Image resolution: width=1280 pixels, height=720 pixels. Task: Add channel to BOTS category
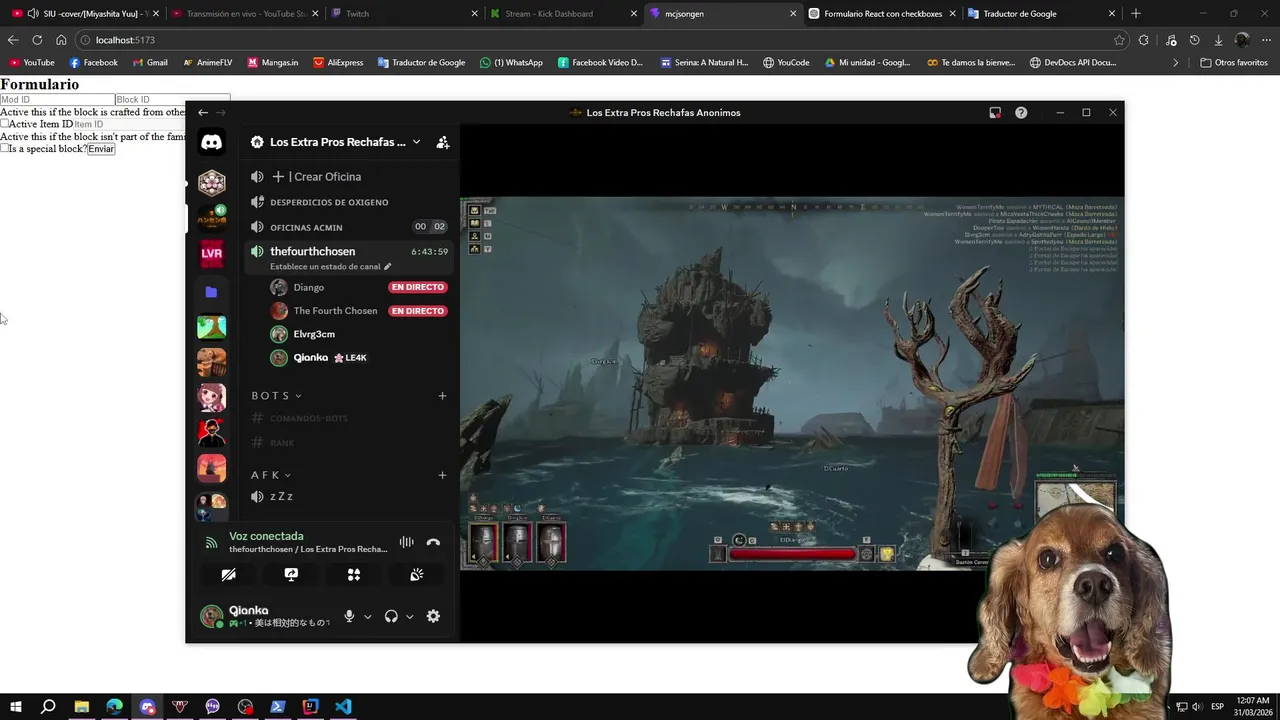click(442, 396)
